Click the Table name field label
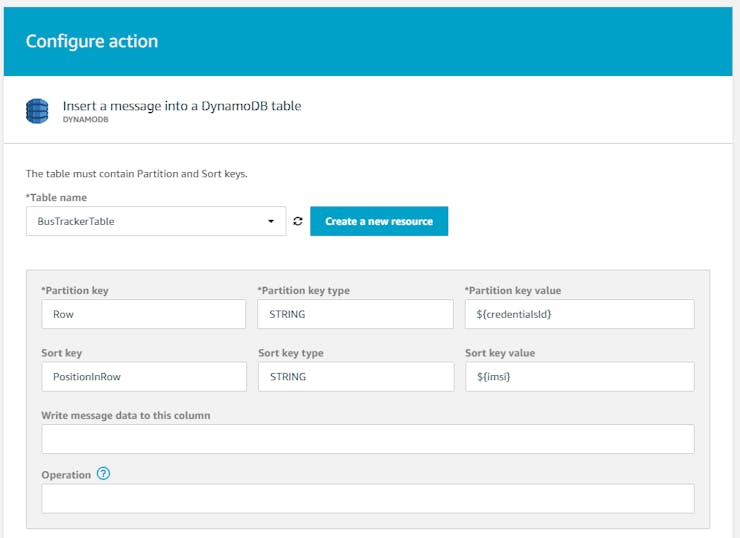740x538 pixels. point(56,197)
